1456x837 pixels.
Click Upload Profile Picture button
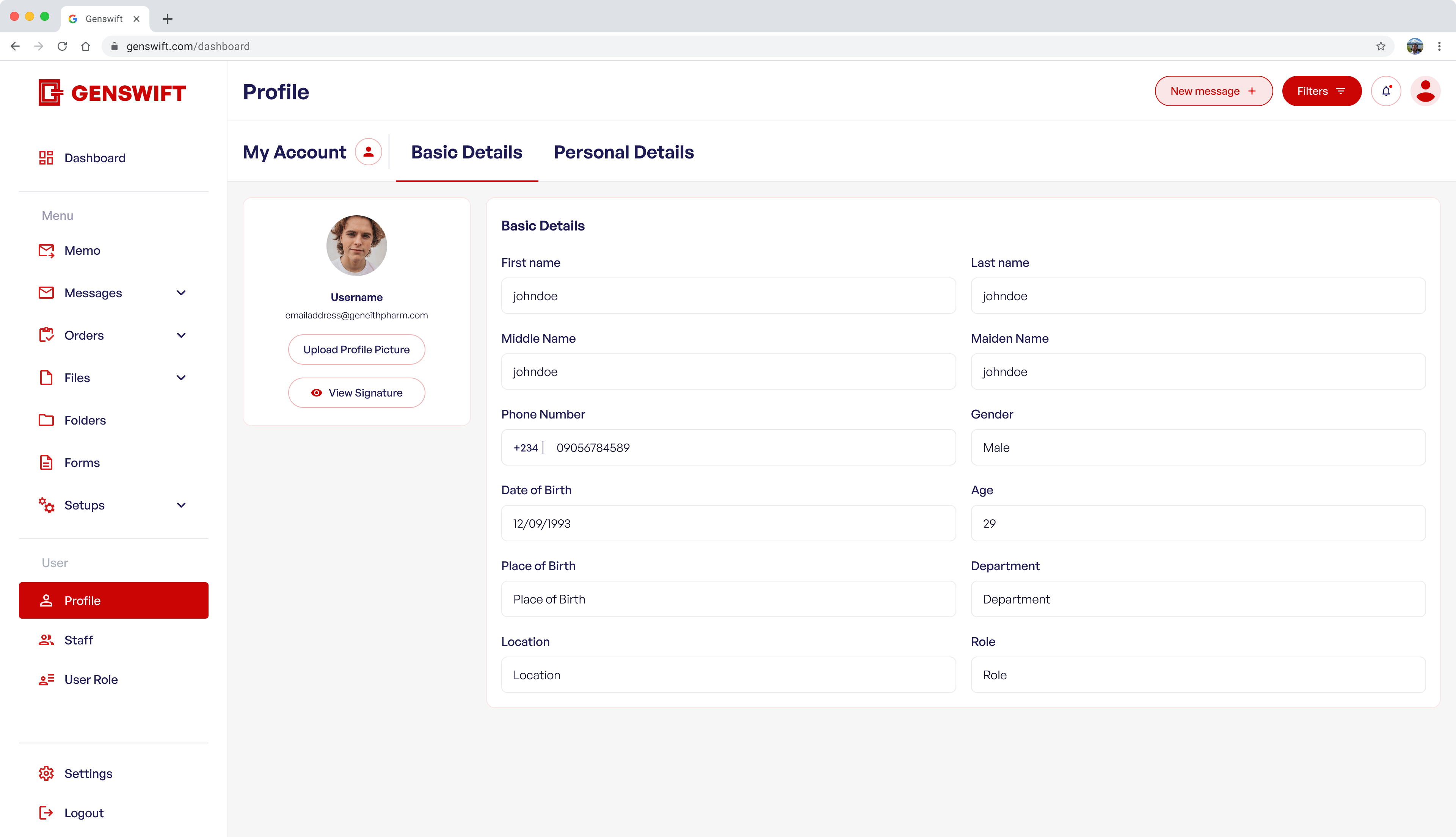point(356,350)
